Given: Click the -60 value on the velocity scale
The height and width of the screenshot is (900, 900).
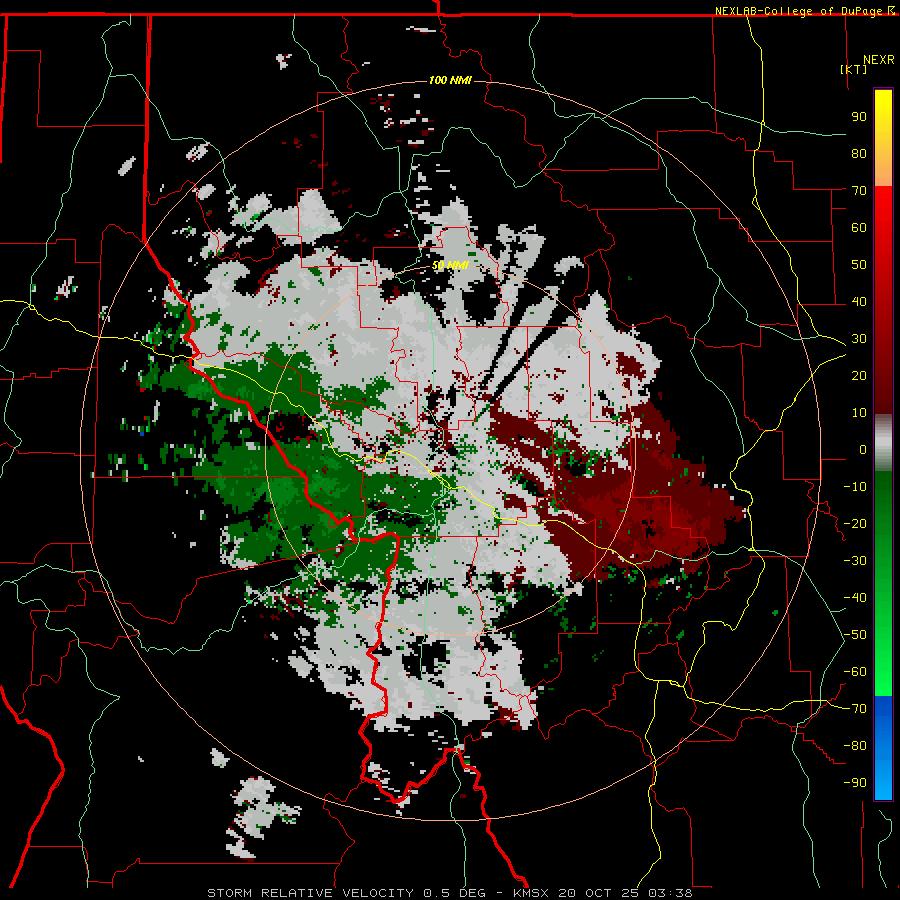Looking at the screenshot, I should (855, 672).
